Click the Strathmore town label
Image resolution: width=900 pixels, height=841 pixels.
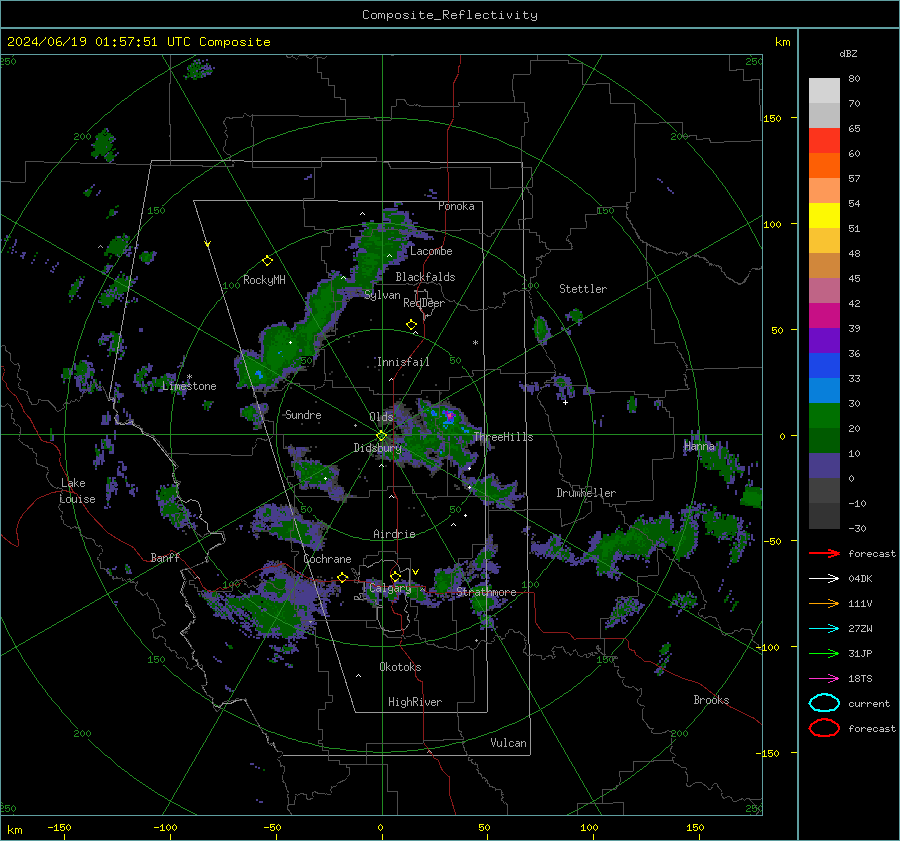(x=486, y=592)
